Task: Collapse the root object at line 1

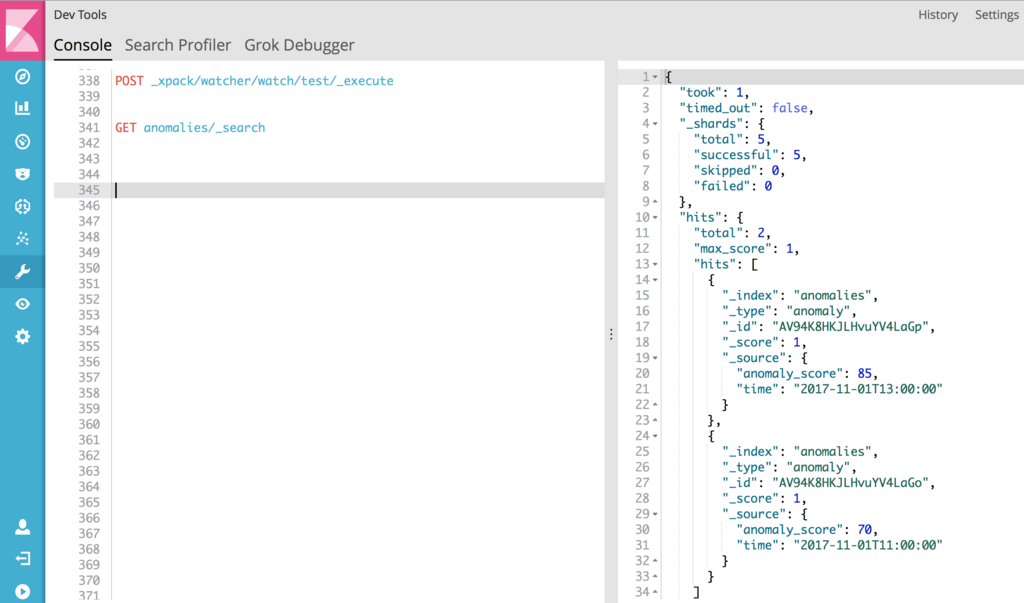Action: coord(655,77)
